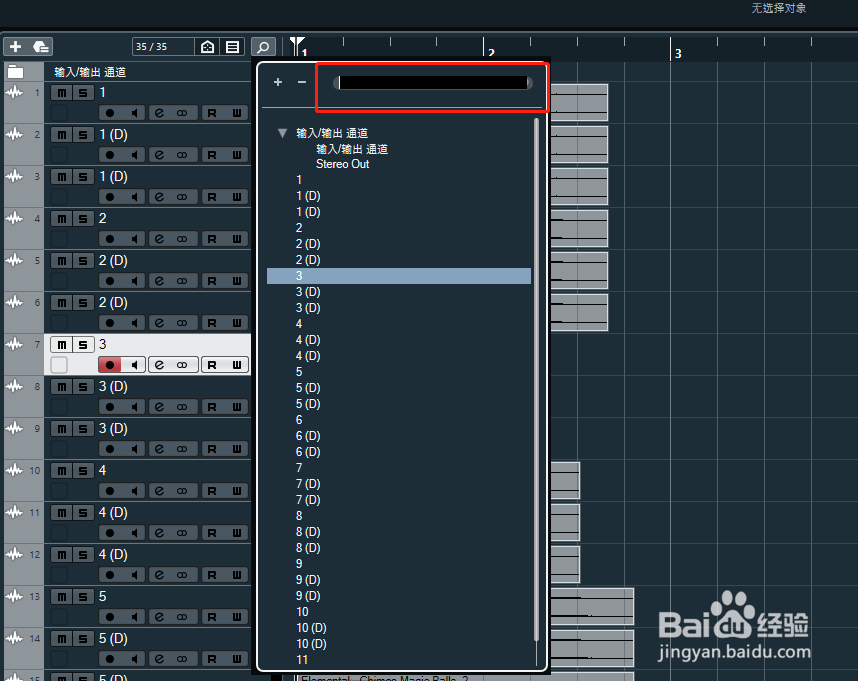Toggle read automation on selected track 3
858x681 pixels.
coord(212,365)
